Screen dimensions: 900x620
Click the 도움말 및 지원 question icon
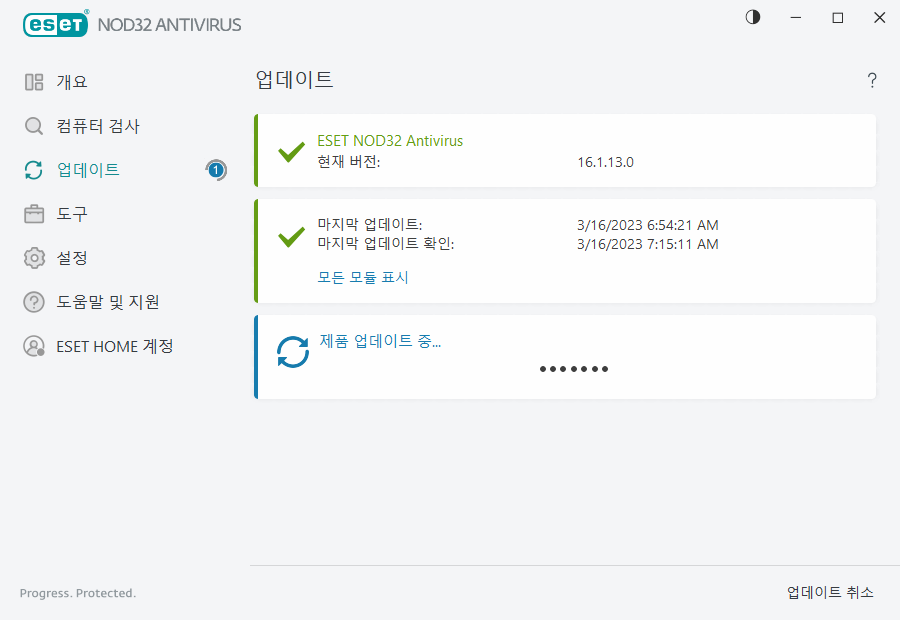tap(33, 302)
